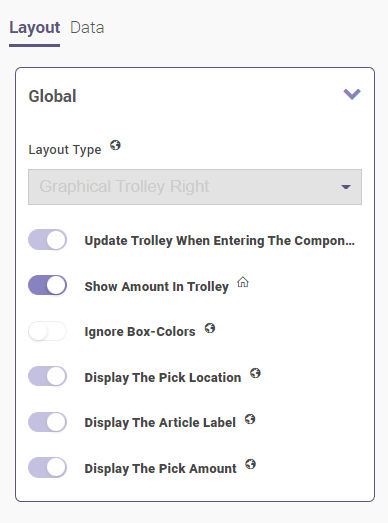Click the Display The Pick Amount label
This screenshot has height=523, width=388.
tap(160, 469)
